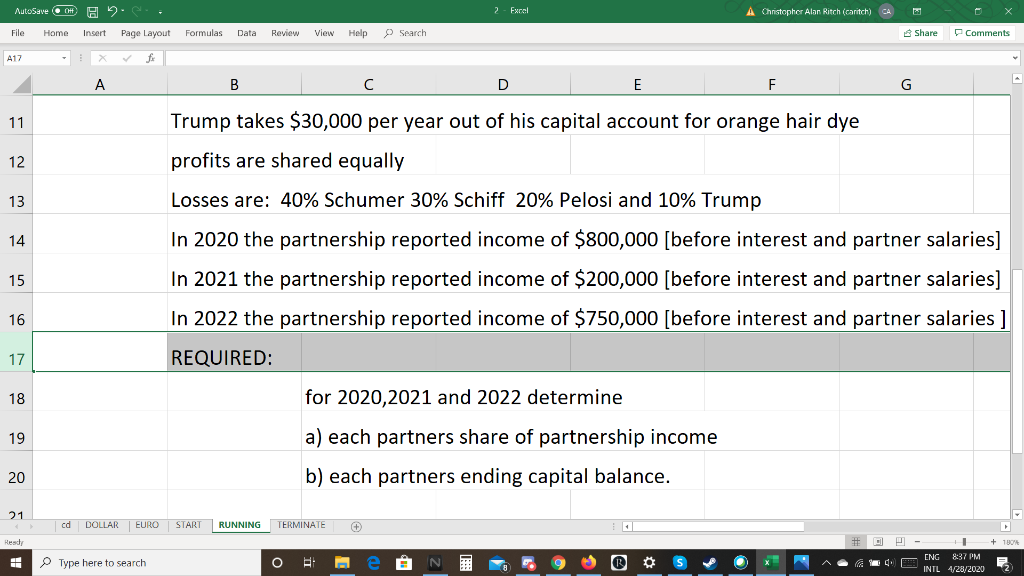Open the View ribbon tab
Screen dimensions: 1024x576
(324, 33)
